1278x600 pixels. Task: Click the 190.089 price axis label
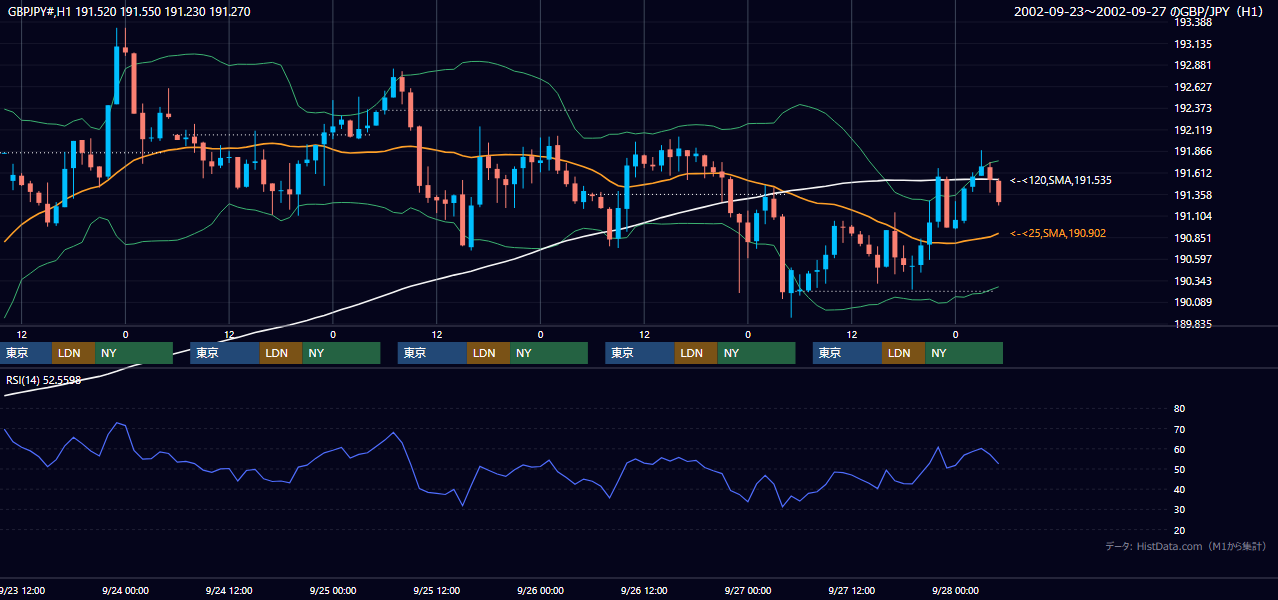1192,302
